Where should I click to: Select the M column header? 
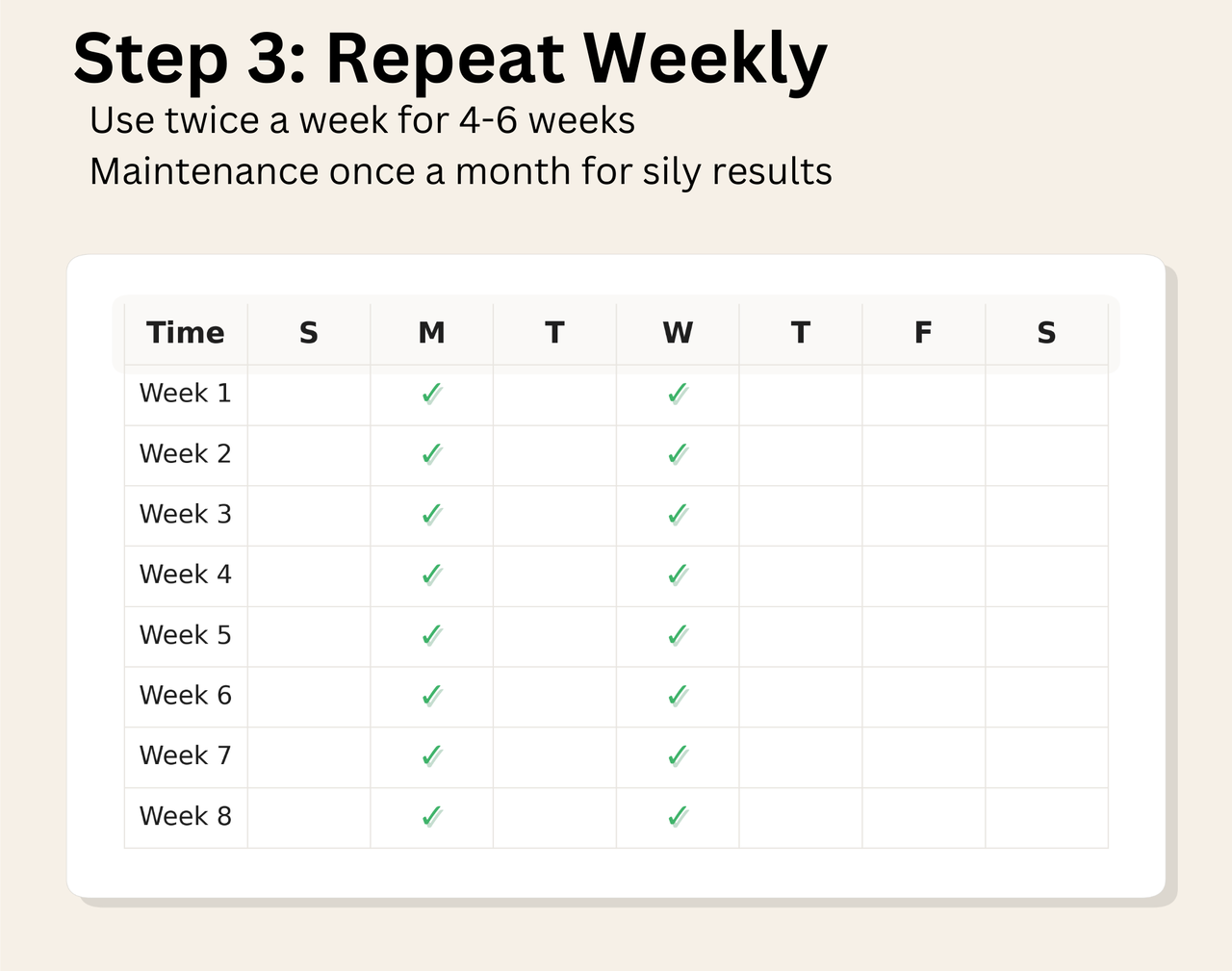(x=432, y=333)
